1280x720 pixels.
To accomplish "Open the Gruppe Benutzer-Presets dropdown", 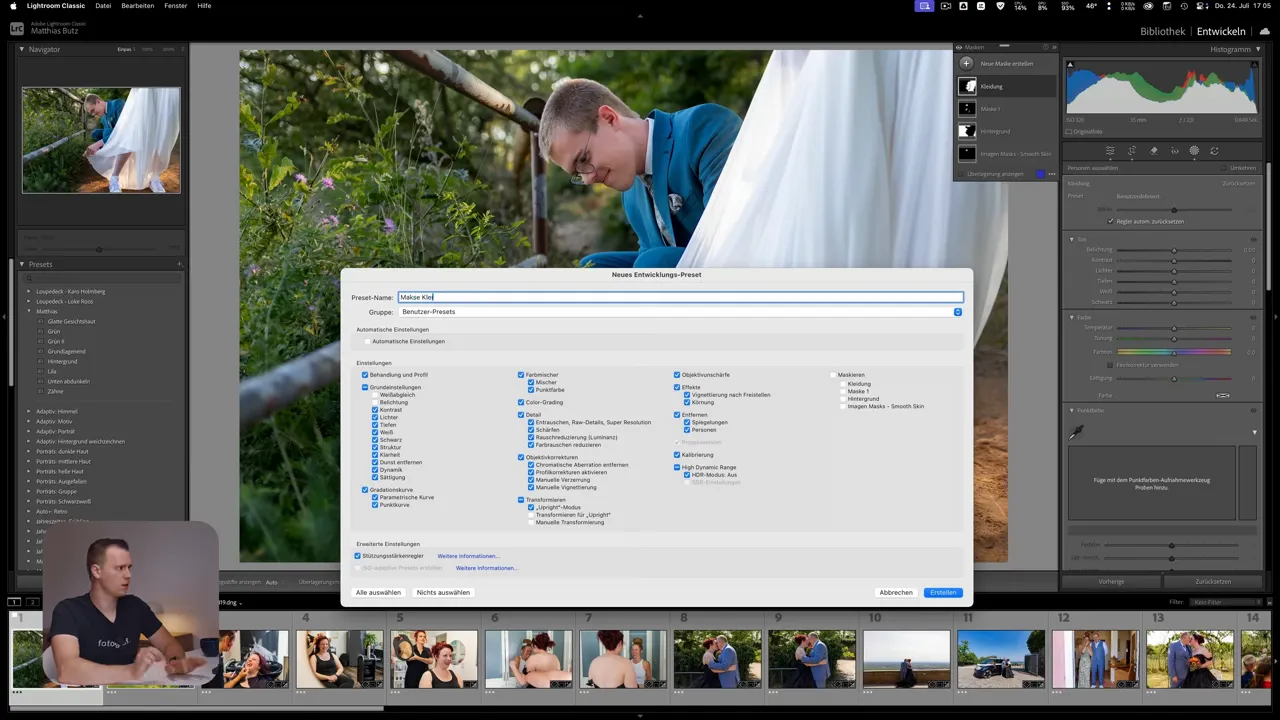I will [x=680, y=312].
